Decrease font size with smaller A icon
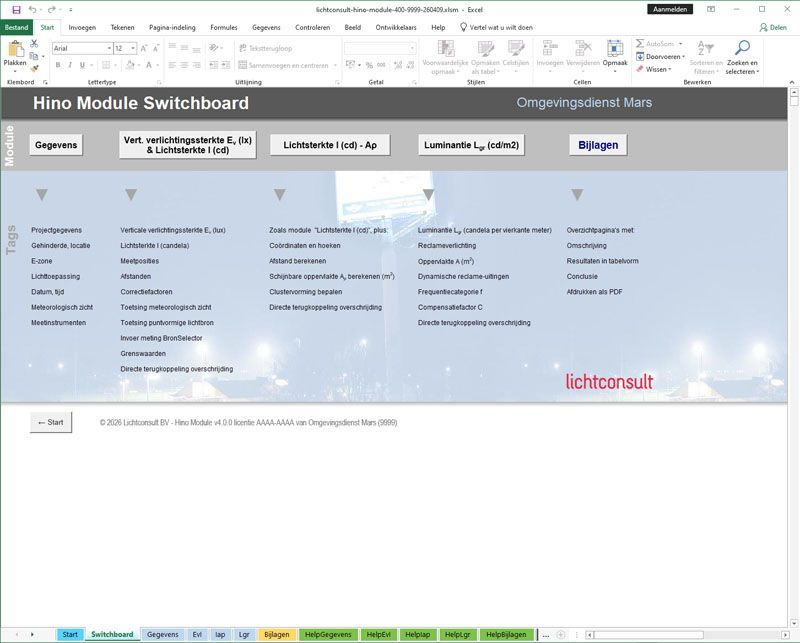Screen dimensions: 800x643 156,48
